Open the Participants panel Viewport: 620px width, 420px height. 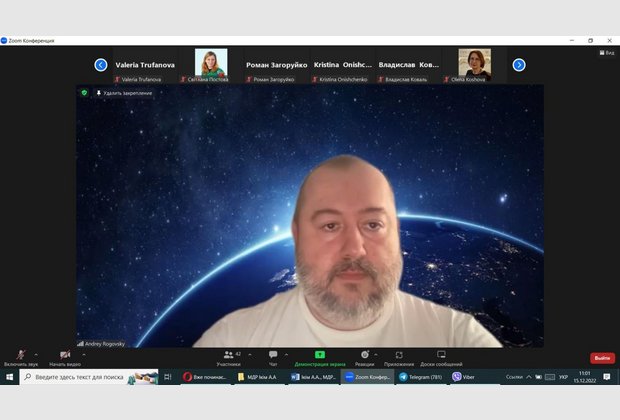pos(229,356)
